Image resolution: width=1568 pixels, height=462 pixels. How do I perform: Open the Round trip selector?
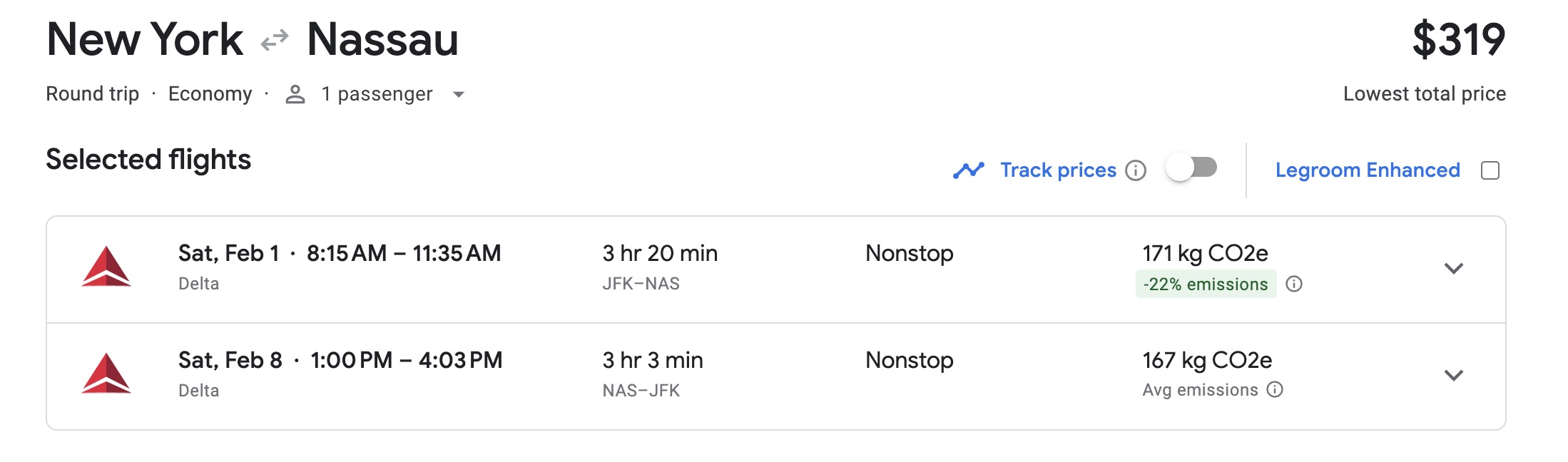coord(91,93)
